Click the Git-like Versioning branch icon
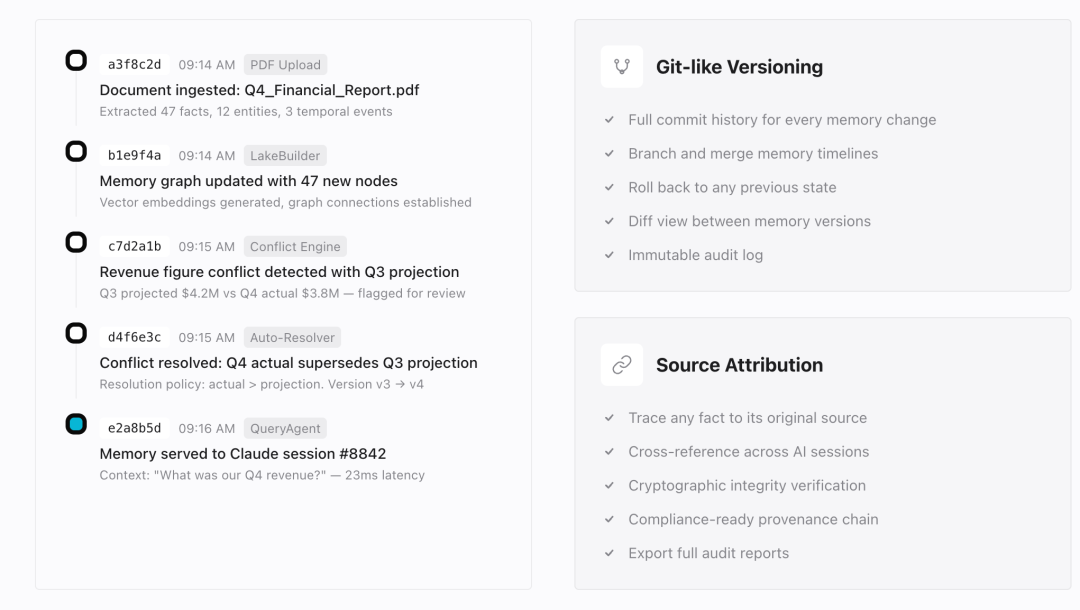The width and height of the screenshot is (1080, 610). pos(622,67)
